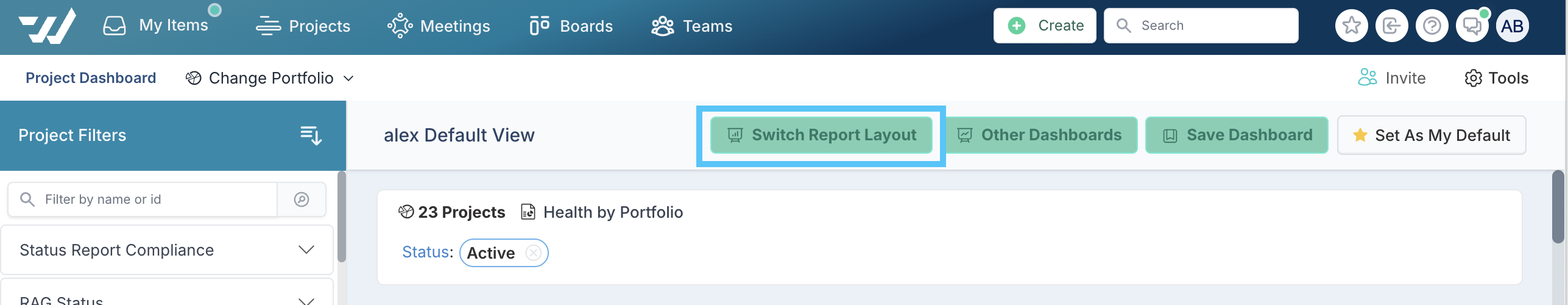Screen dimensions: 1568x305
Task: Select Set As My Default button
Action: pyautogui.click(x=1432, y=135)
